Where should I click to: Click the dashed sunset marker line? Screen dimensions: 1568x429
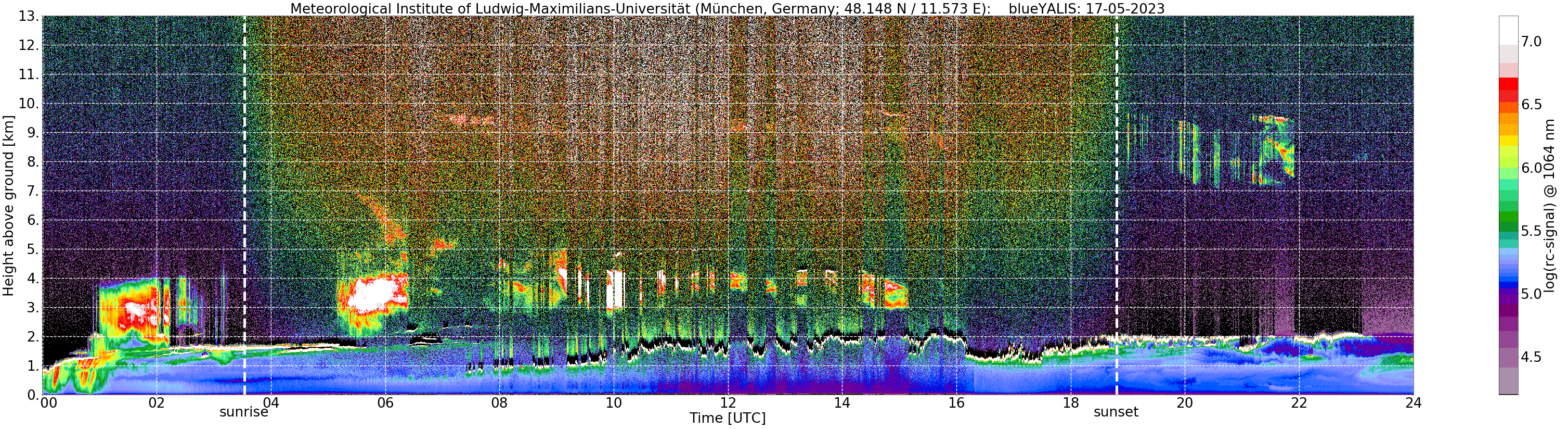pos(1117,205)
